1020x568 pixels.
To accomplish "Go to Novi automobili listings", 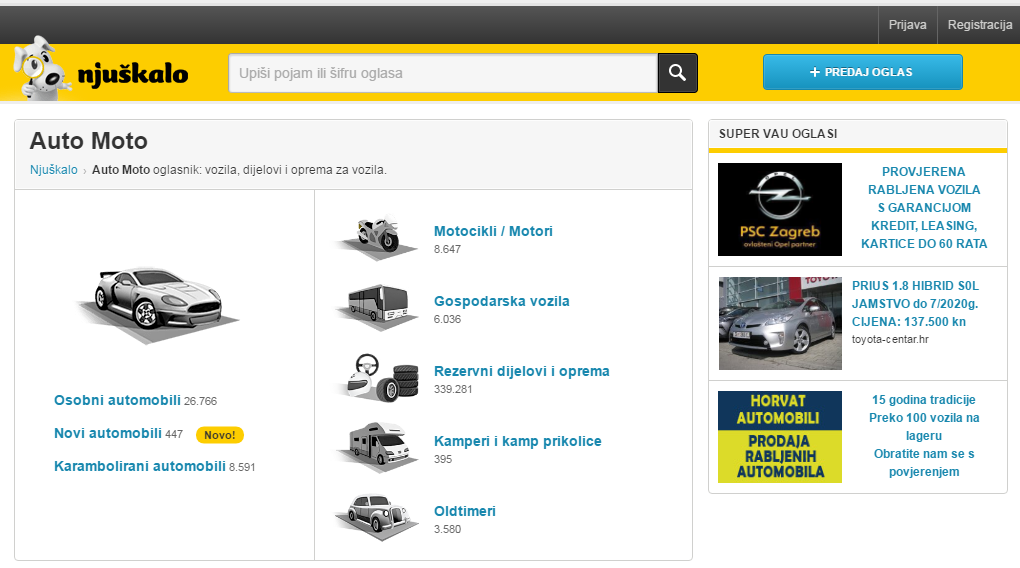I will (x=108, y=434).
